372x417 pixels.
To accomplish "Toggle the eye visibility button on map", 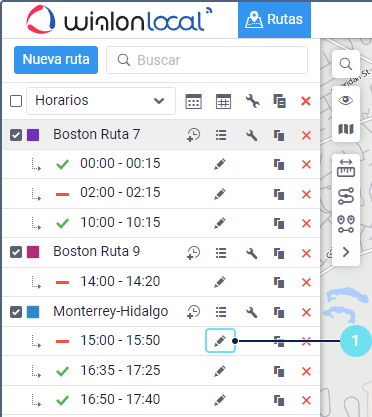I will pos(346,100).
